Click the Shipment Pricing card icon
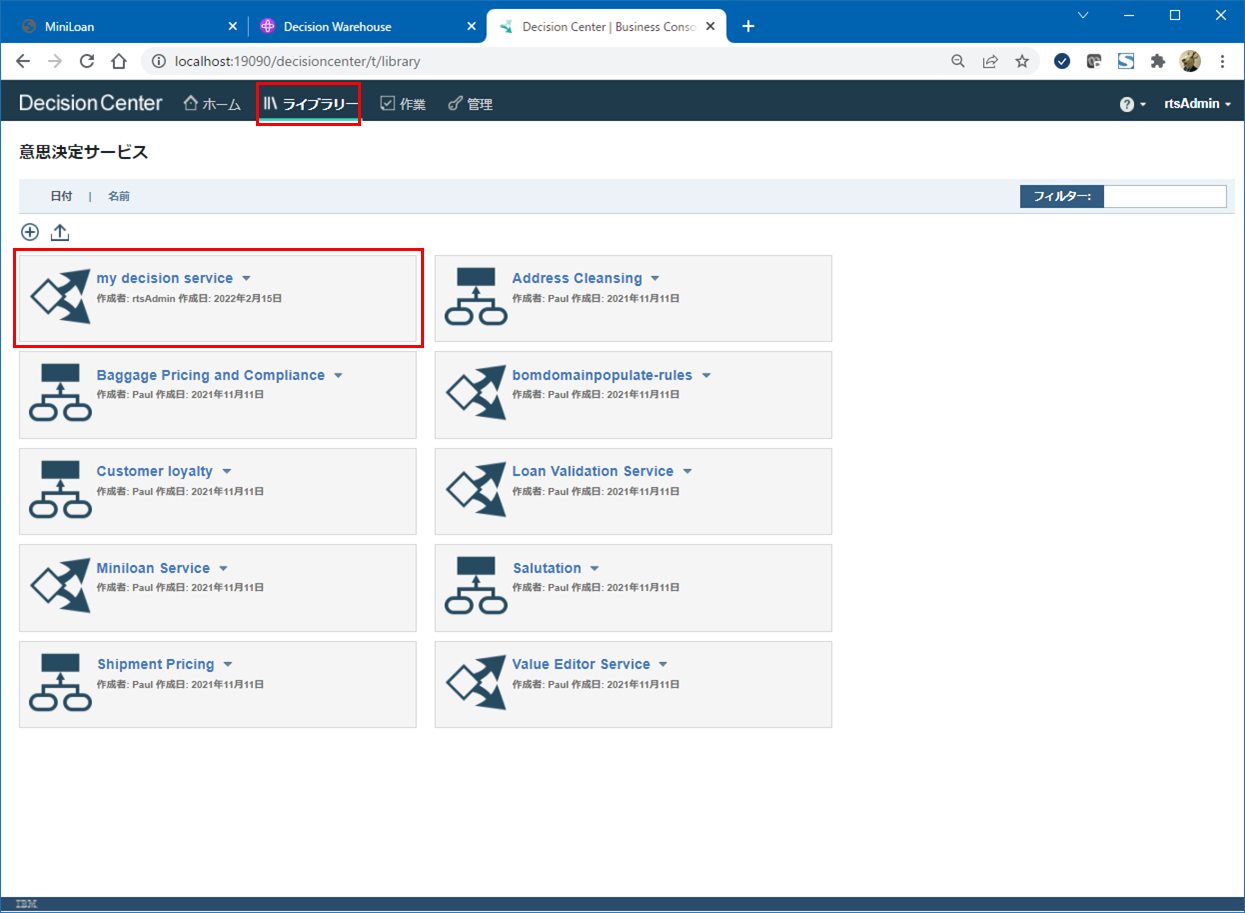This screenshot has width=1245, height=913. pos(60,682)
